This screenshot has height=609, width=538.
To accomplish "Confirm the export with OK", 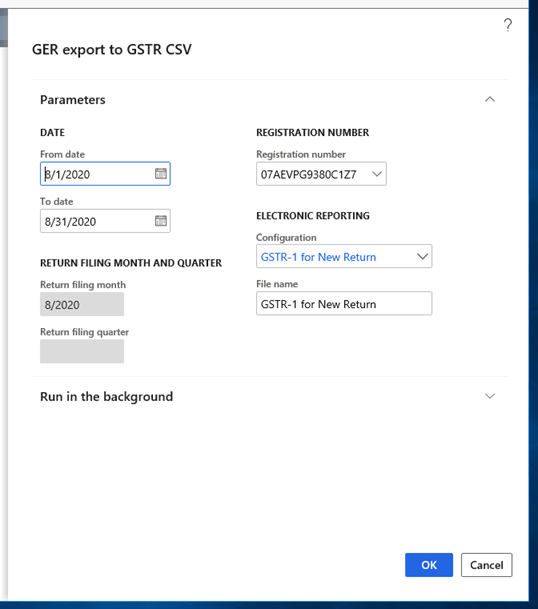I will click(x=429, y=565).
